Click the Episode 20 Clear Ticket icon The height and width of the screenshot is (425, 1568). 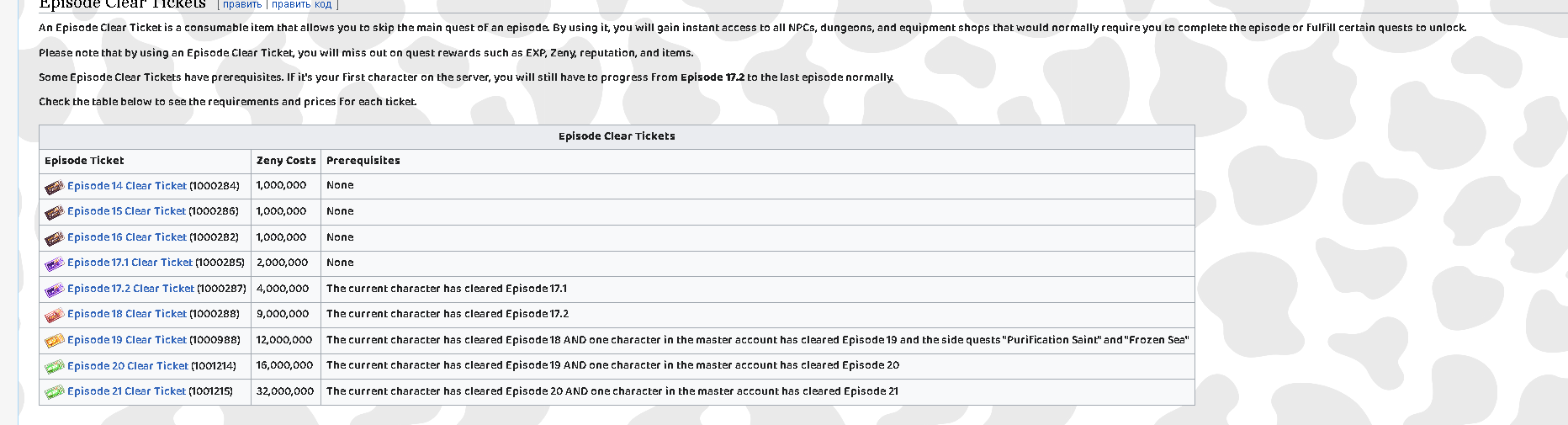pyautogui.click(x=55, y=366)
